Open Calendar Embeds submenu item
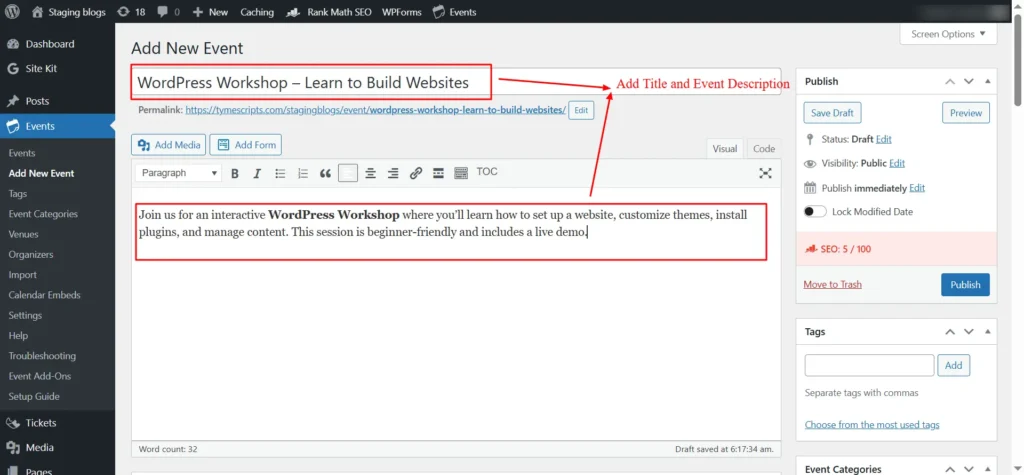Image resolution: width=1024 pixels, height=475 pixels. (44, 295)
